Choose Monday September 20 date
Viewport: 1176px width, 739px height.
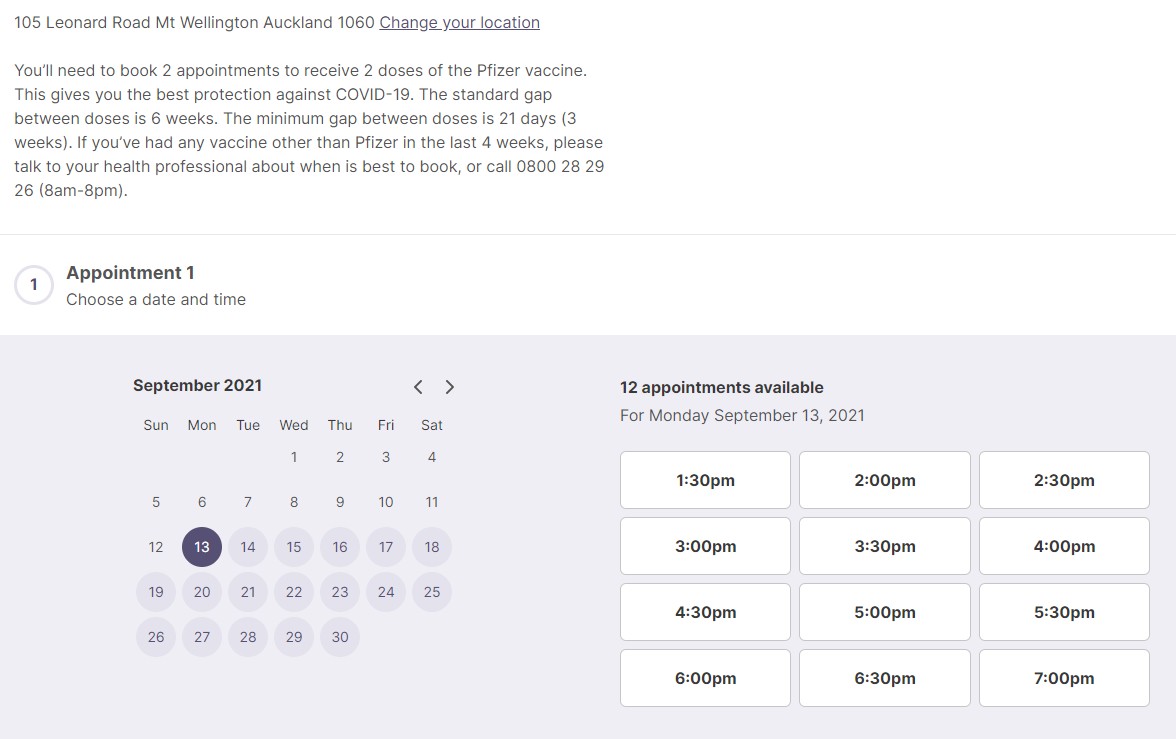[202, 592]
